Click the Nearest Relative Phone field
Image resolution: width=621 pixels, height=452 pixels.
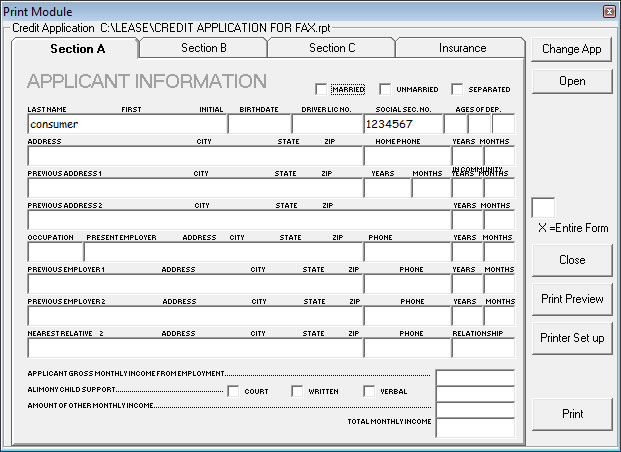point(407,348)
